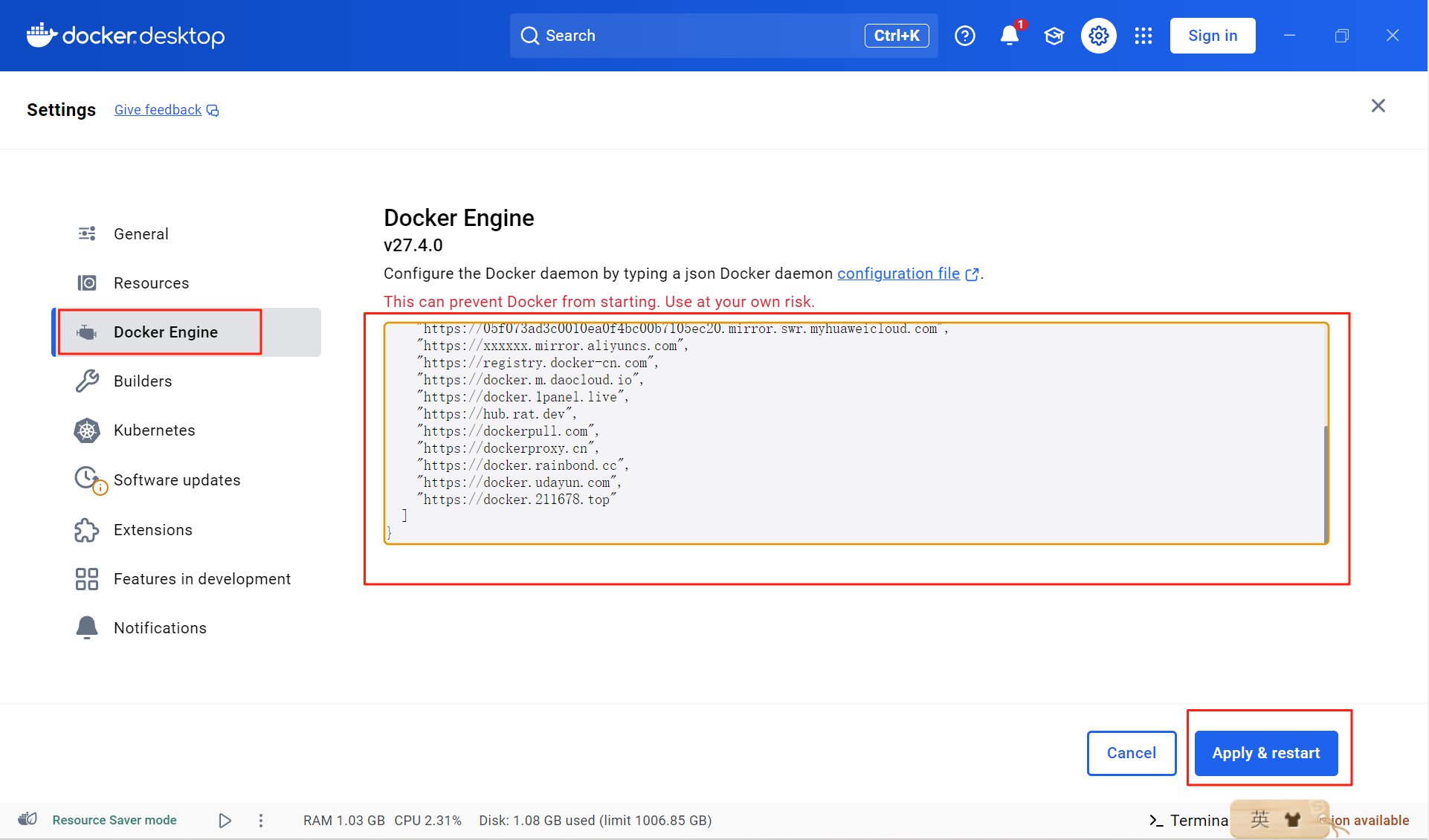Select the Builders settings section
The height and width of the screenshot is (840, 1429).
pos(142,381)
